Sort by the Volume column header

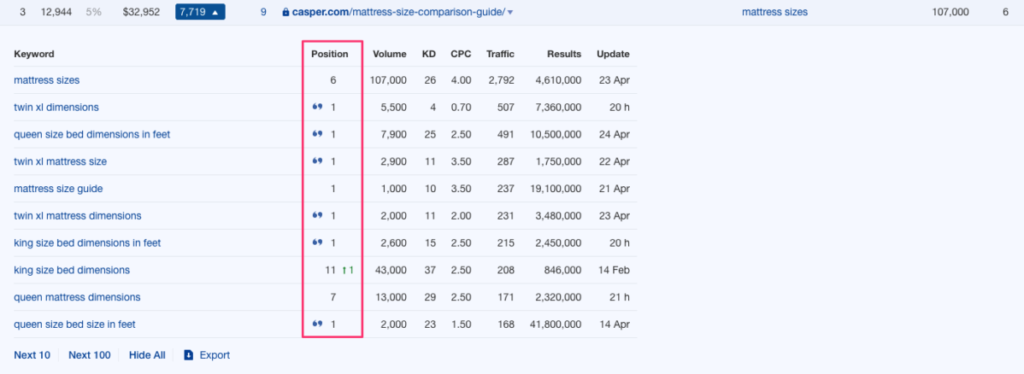tap(389, 54)
